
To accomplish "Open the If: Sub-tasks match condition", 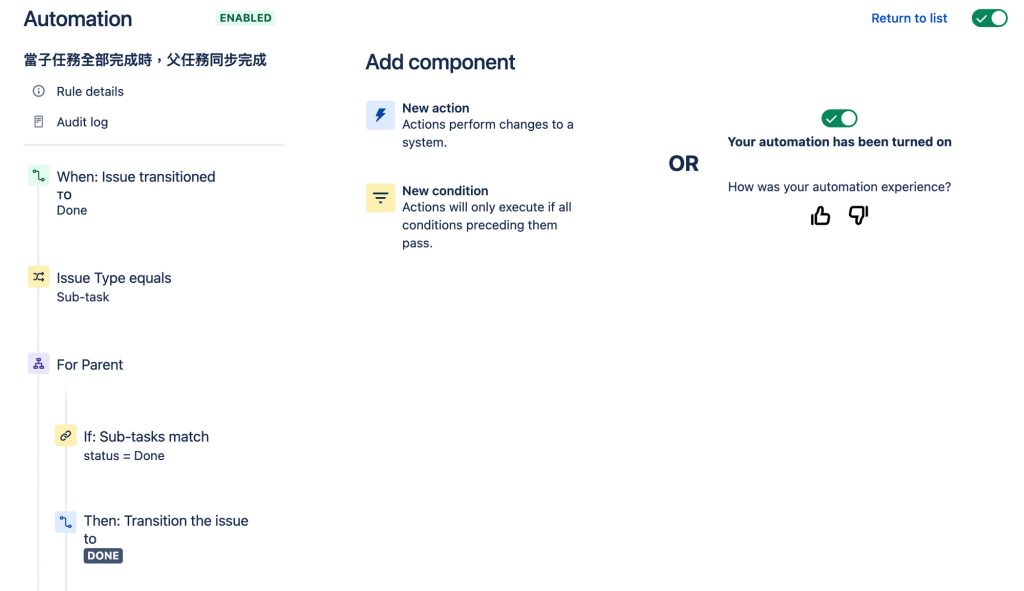I will coord(146,437).
